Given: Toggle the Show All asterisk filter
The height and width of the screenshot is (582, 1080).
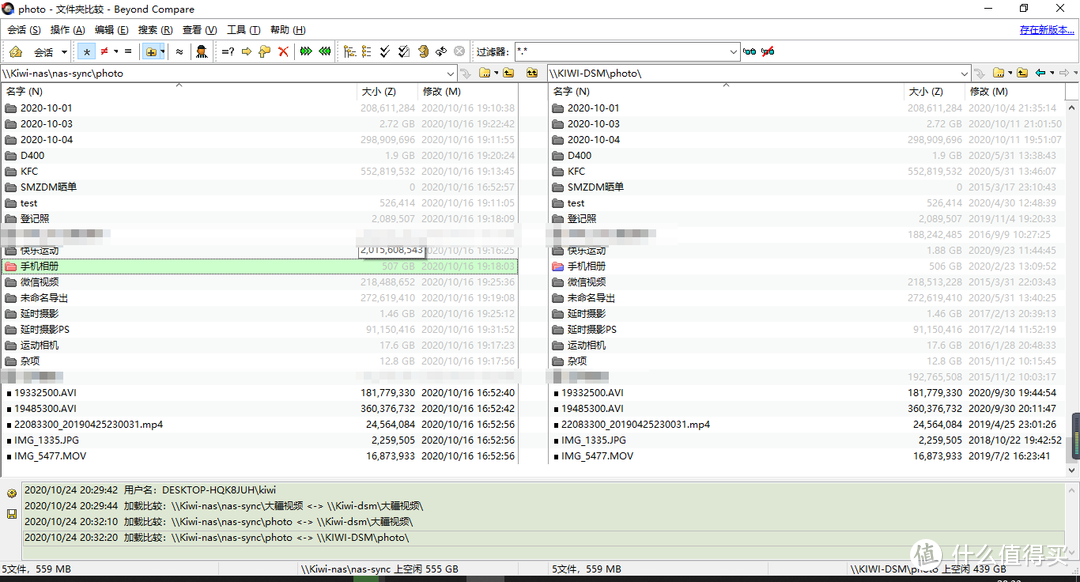Looking at the screenshot, I should tap(86, 52).
